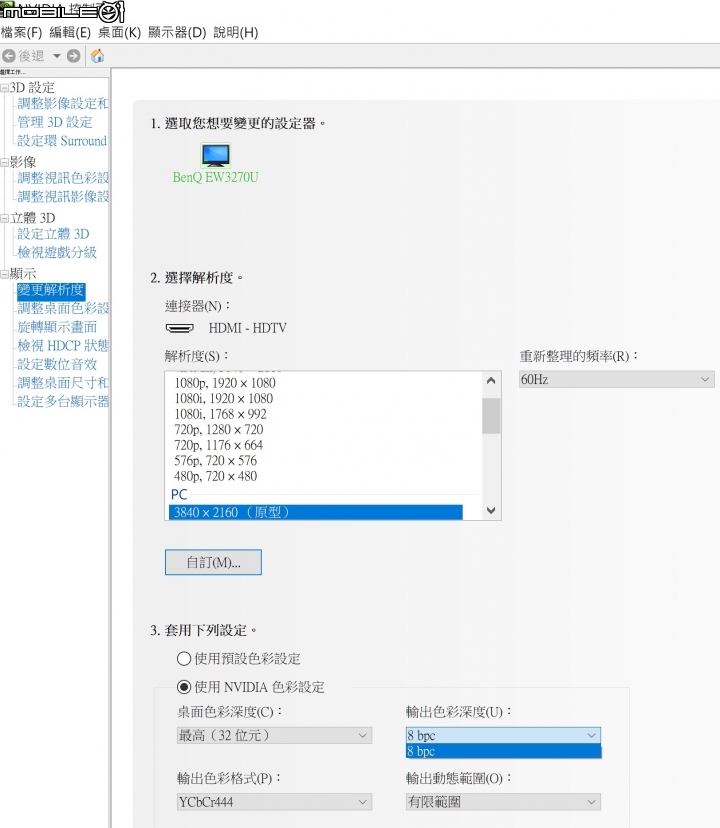Open 管理 3D 設定 page
Image resolution: width=720 pixels, height=828 pixels.
click(55, 122)
